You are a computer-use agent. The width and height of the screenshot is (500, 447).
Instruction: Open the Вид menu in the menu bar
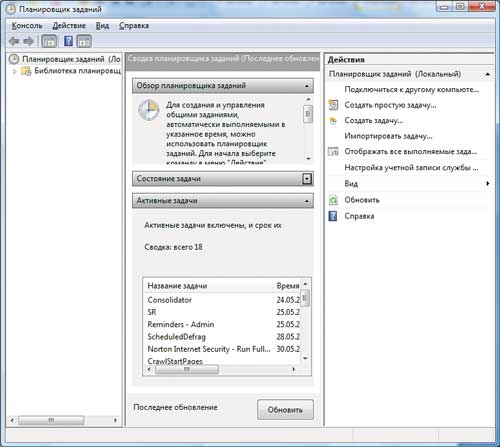point(102,26)
